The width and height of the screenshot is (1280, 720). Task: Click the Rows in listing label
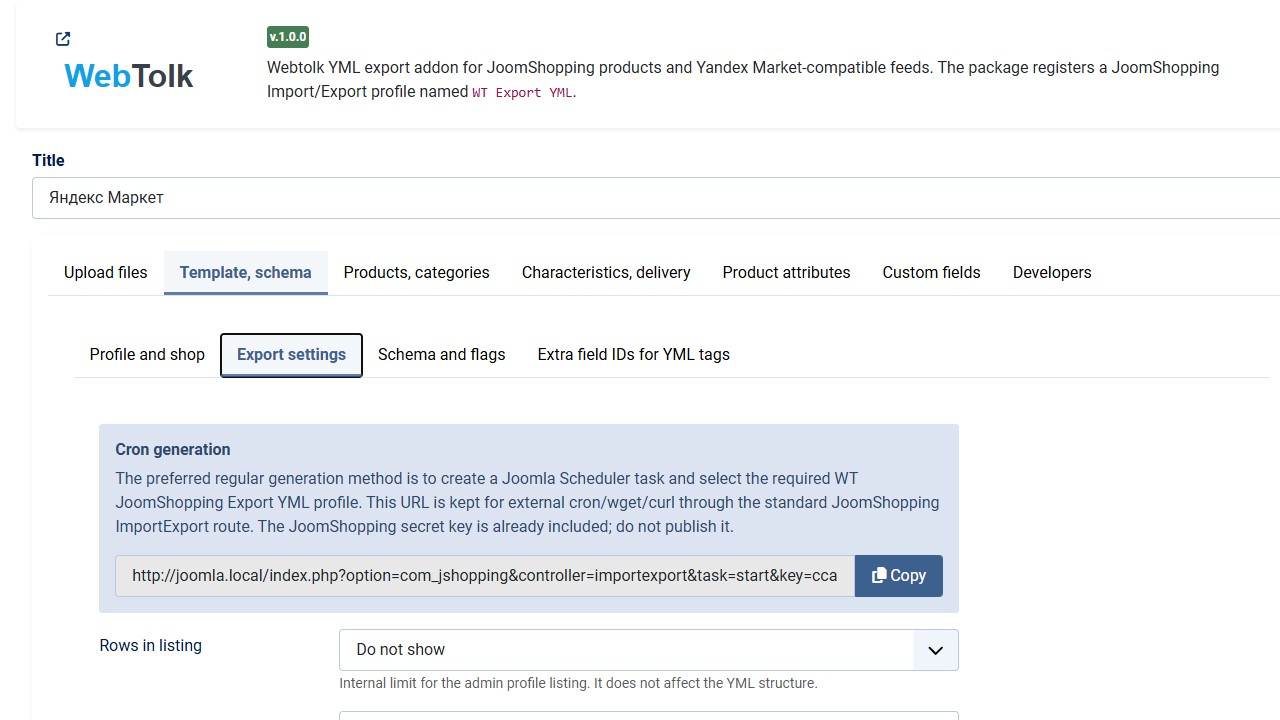151,646
